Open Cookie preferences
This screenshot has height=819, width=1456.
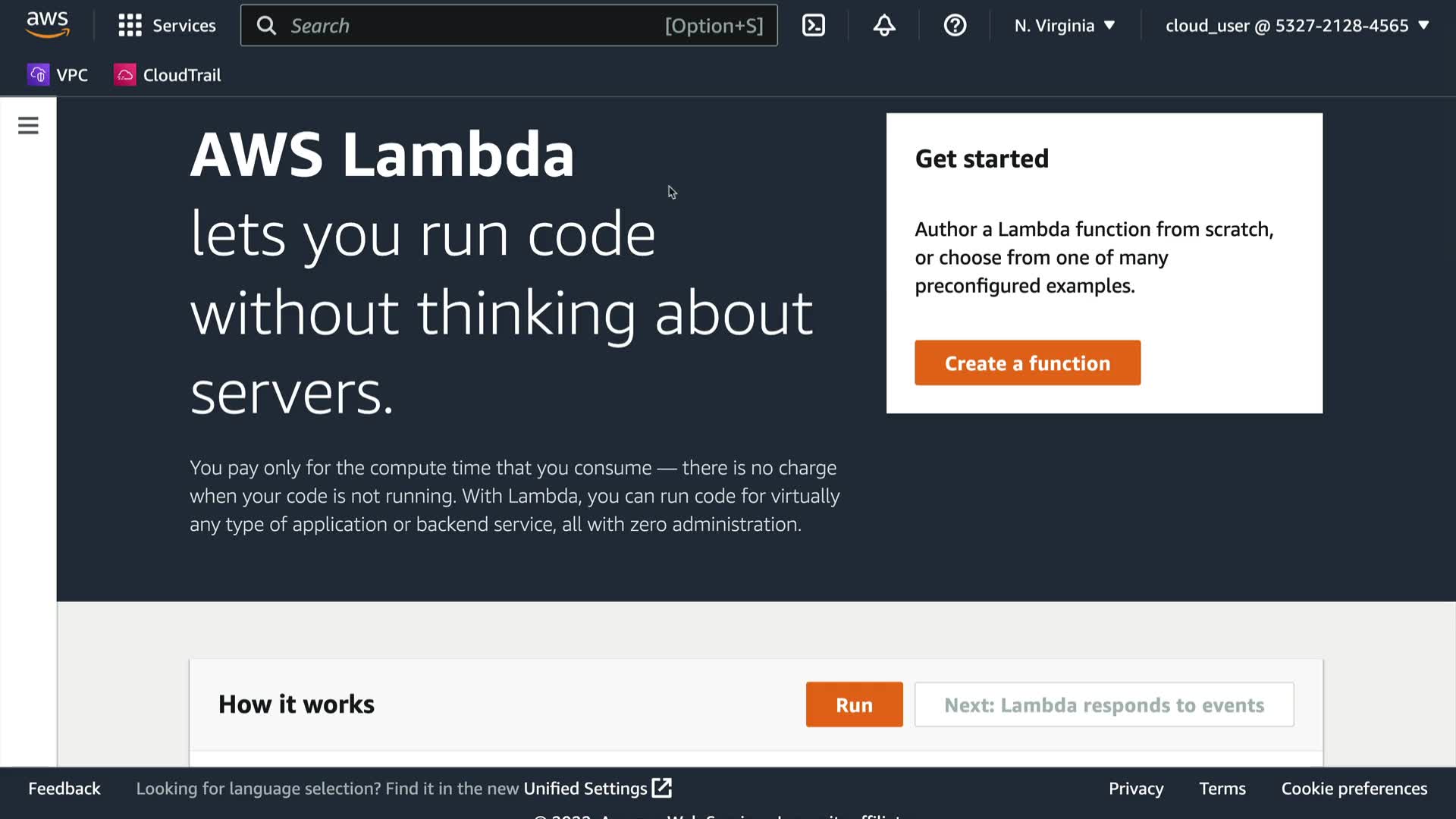click(x=1354, y=789)
